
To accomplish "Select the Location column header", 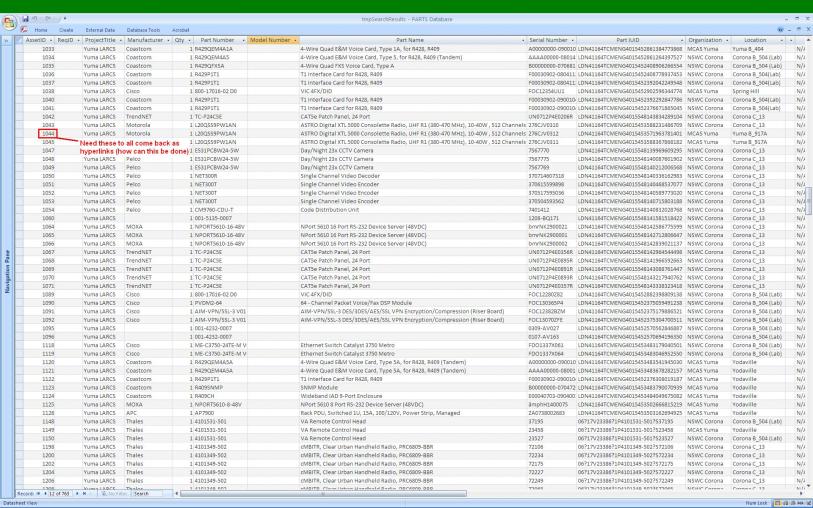I will point(758,40).
